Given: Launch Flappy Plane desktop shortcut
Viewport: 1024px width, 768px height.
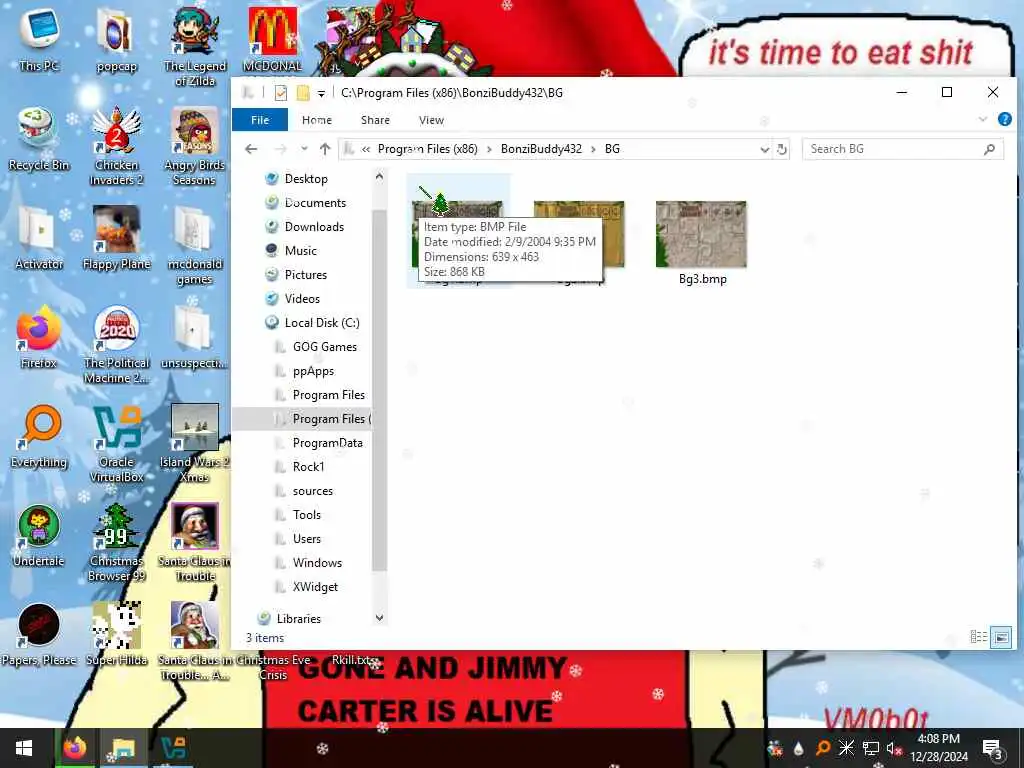Looking at the screenshot, I should (116, 238).
